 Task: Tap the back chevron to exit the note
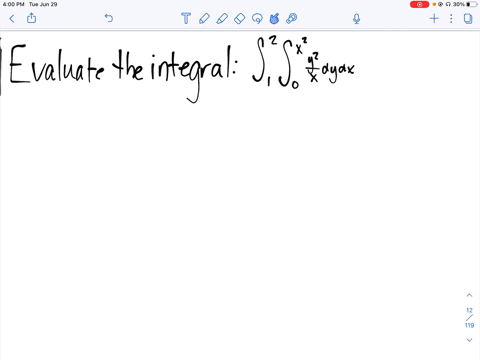[x=12, y=18]
